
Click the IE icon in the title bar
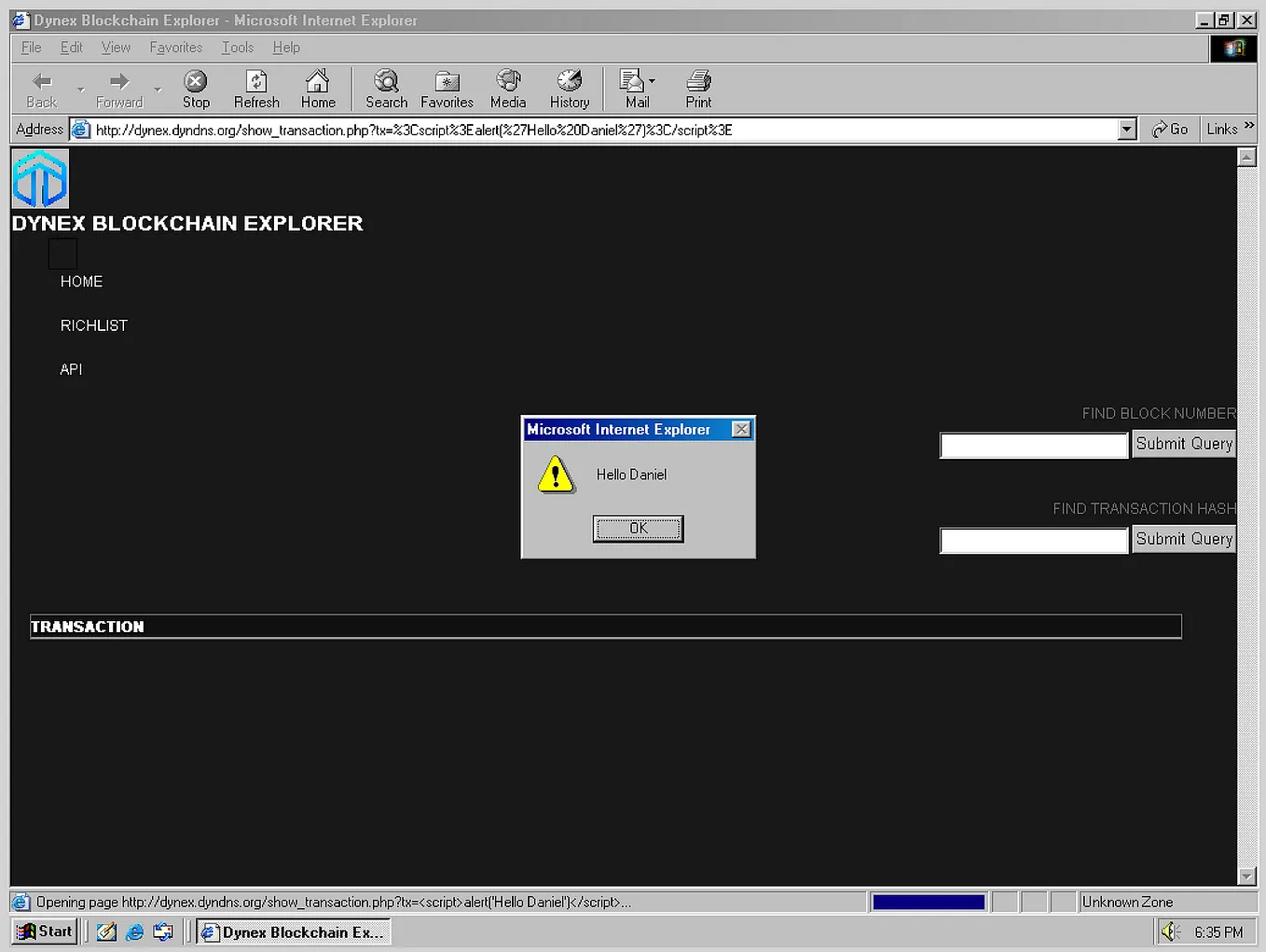21,20
